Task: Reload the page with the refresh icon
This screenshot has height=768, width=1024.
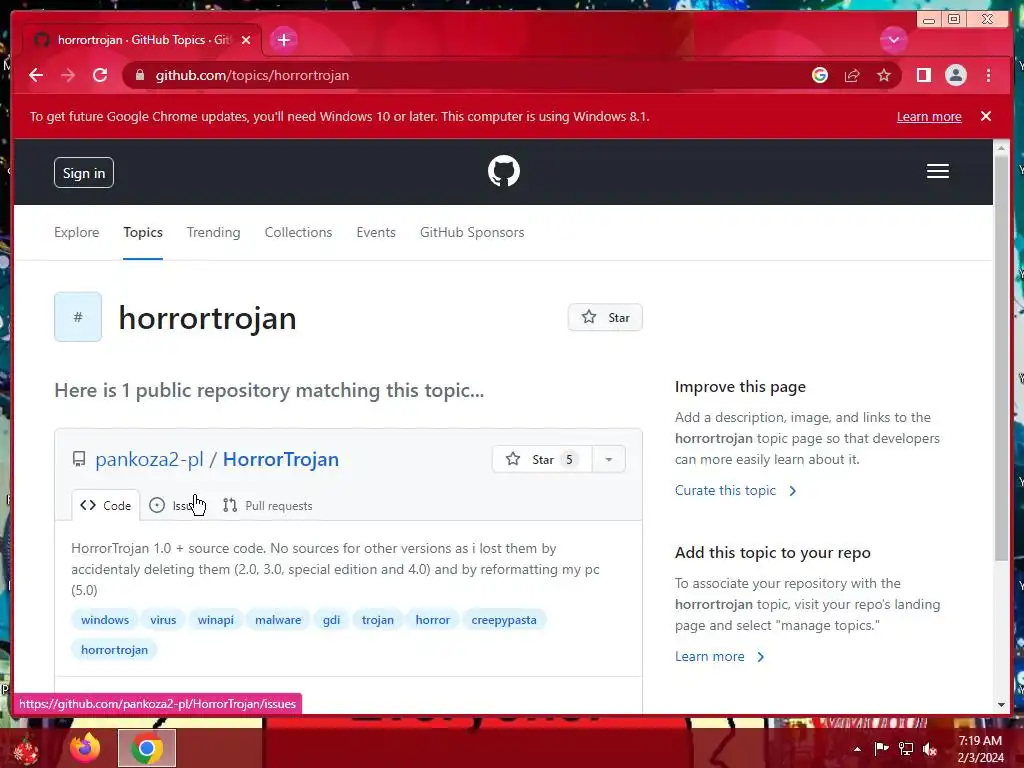Action: [x=100, y=75]
